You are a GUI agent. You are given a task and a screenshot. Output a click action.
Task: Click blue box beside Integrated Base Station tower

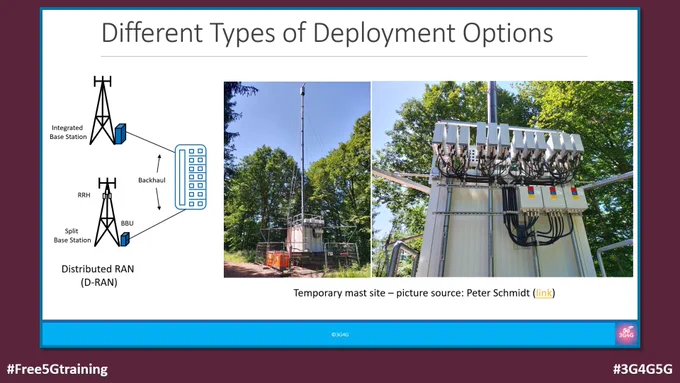pyautogui.click(x=120, y=134)
